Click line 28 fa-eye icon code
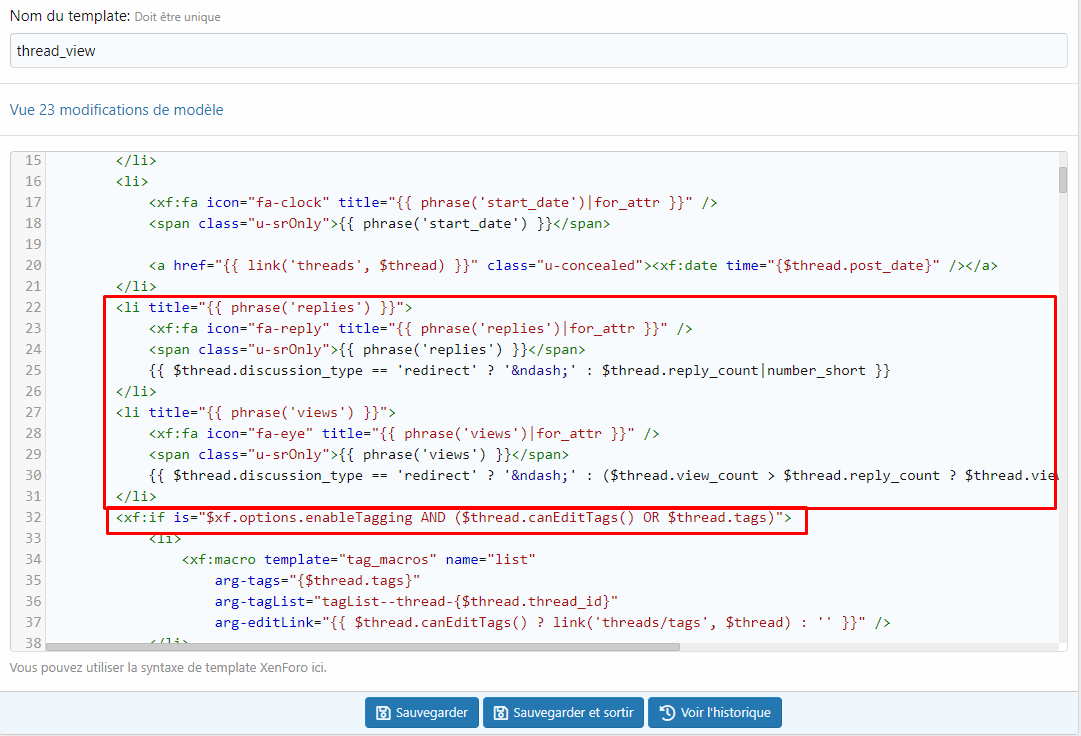This screenshot has width=1081, height=736. (404, 433)
